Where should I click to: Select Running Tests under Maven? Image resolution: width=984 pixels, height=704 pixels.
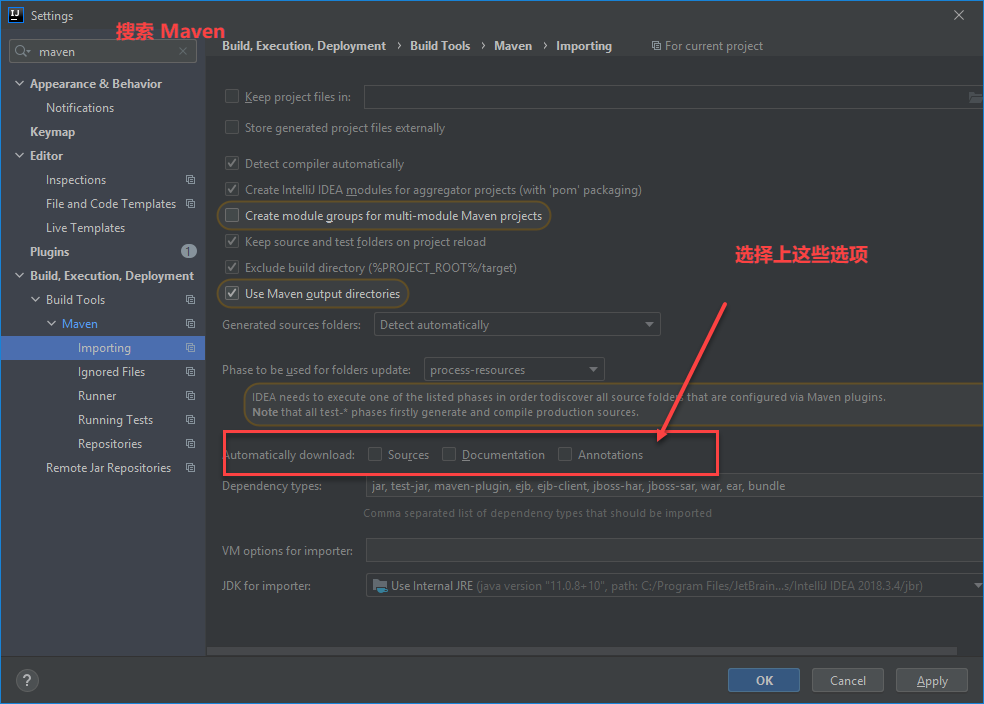(115, 420)
